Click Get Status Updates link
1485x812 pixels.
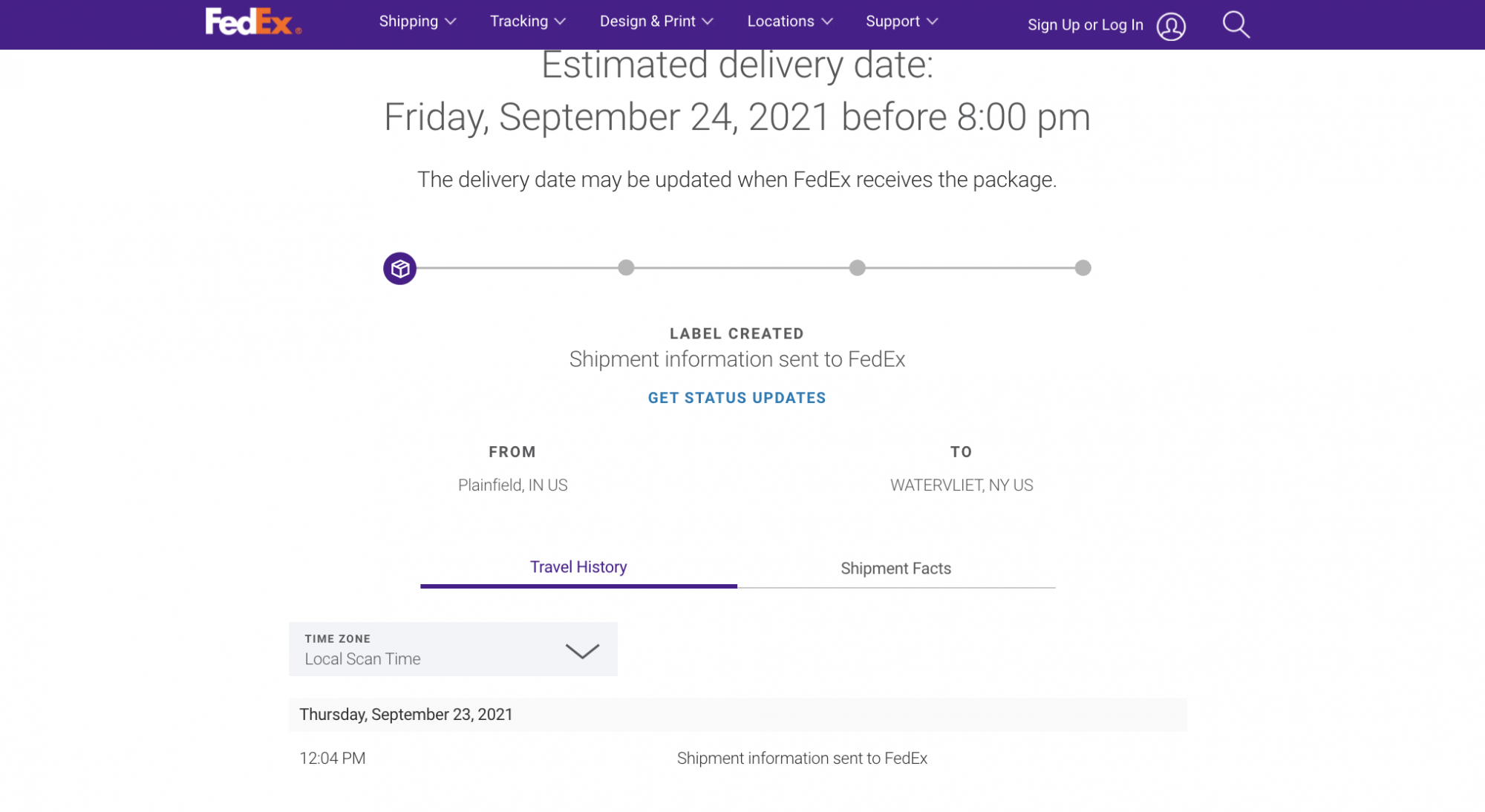click(737, 398)
